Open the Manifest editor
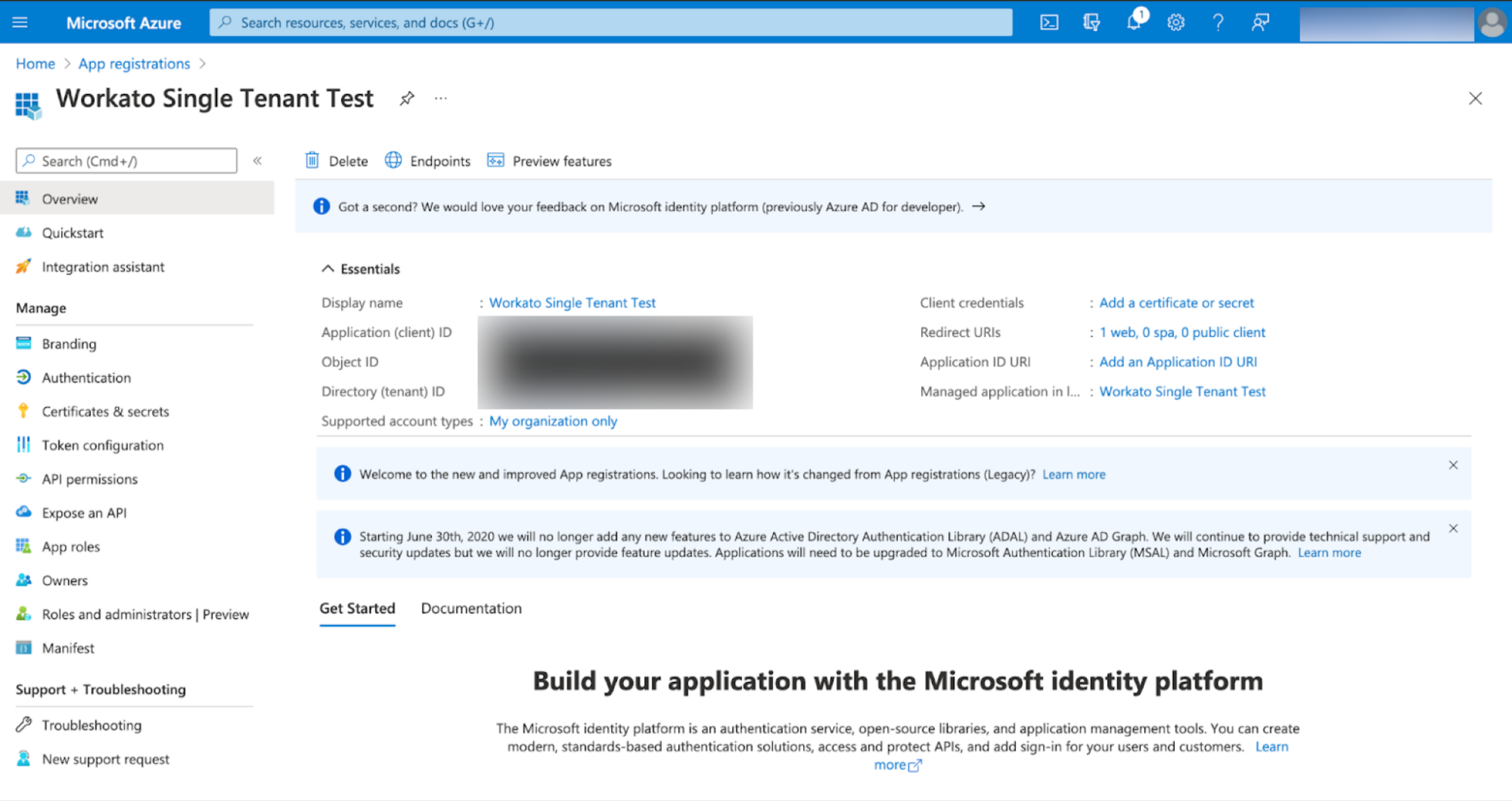This screenshot has width=1512, height=803. pos(67,648)
